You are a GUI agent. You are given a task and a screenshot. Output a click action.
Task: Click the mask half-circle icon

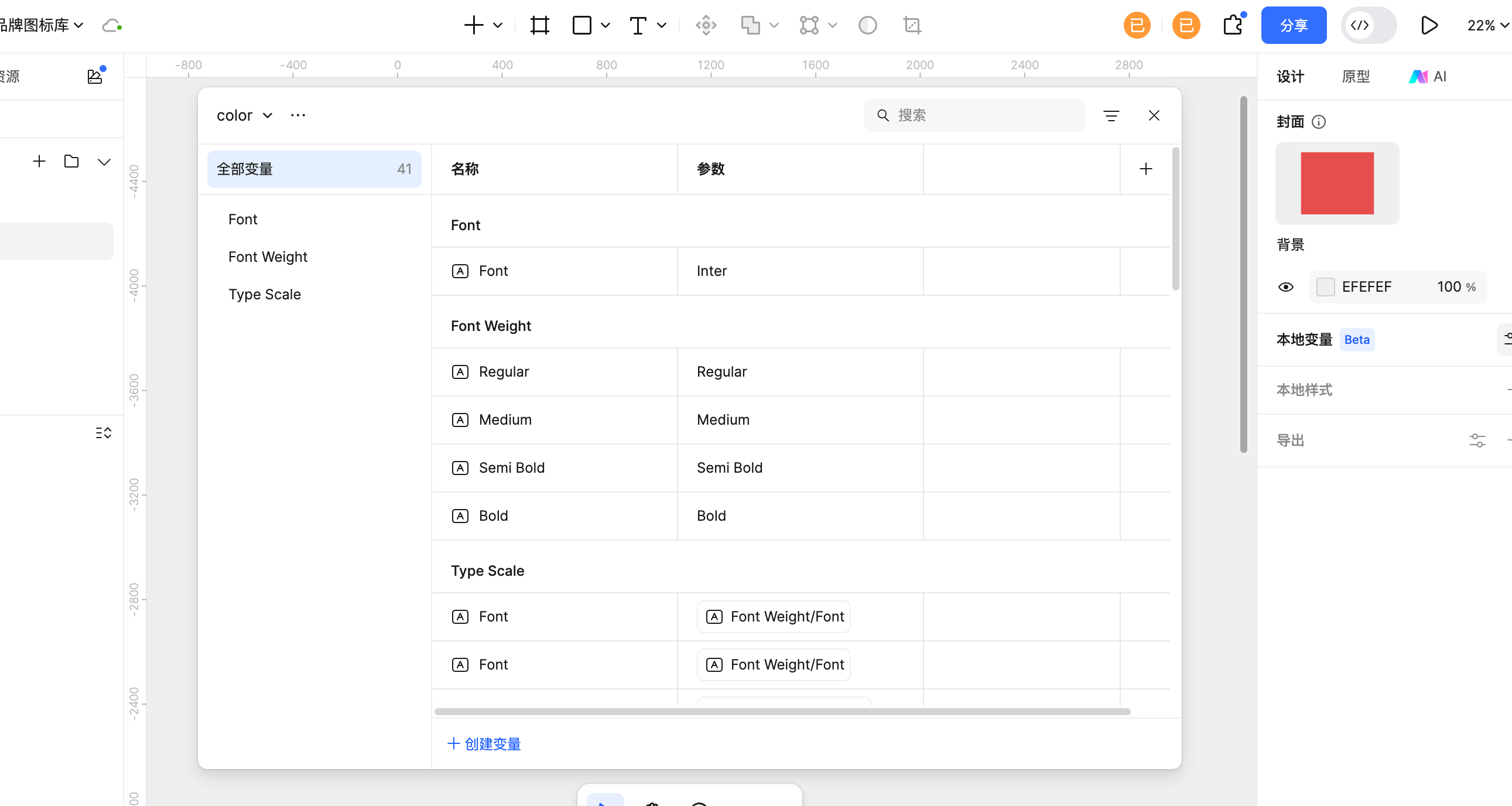(867, 25)
